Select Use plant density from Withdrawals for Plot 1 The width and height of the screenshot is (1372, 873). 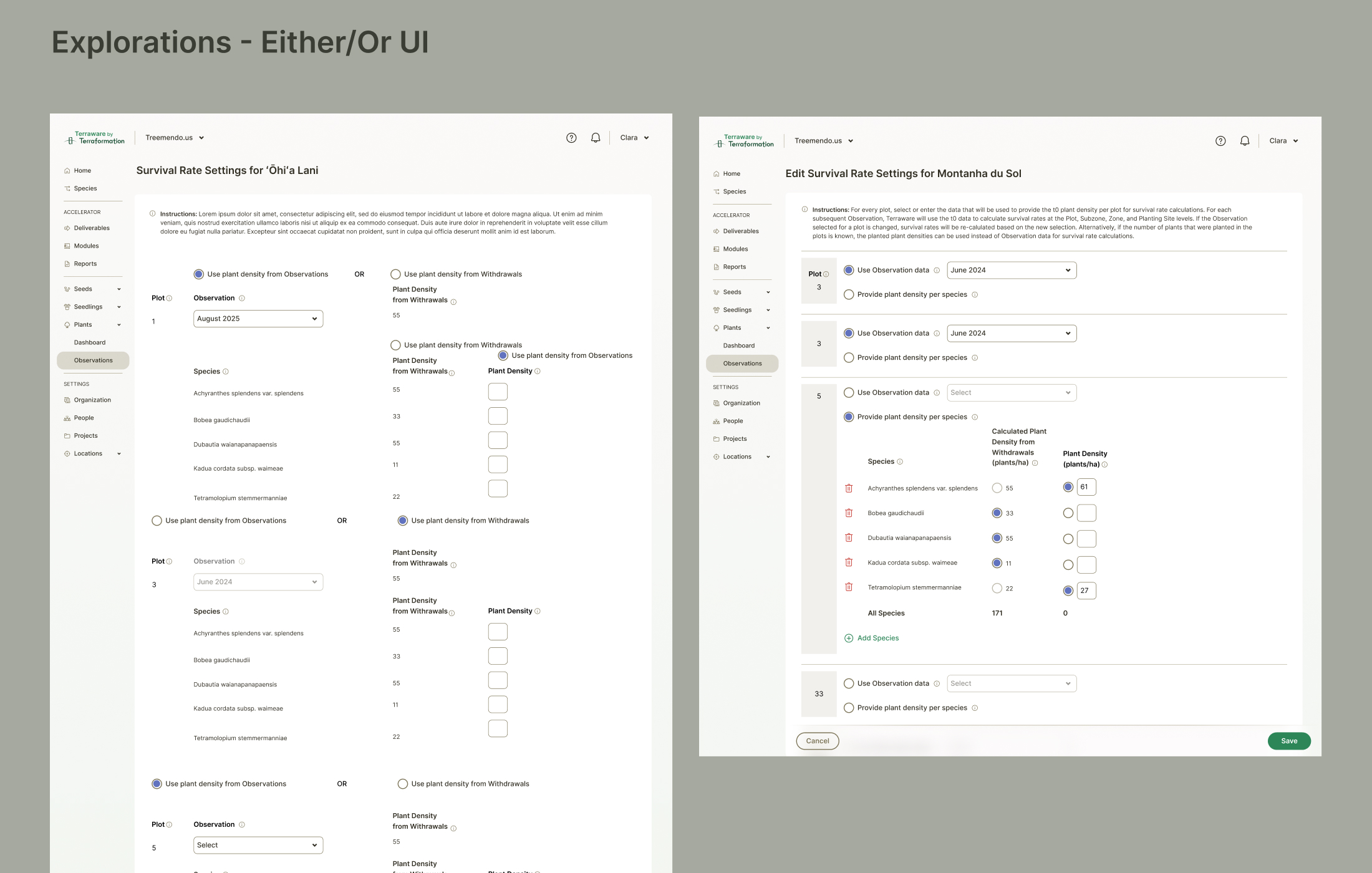pos(395,274)
